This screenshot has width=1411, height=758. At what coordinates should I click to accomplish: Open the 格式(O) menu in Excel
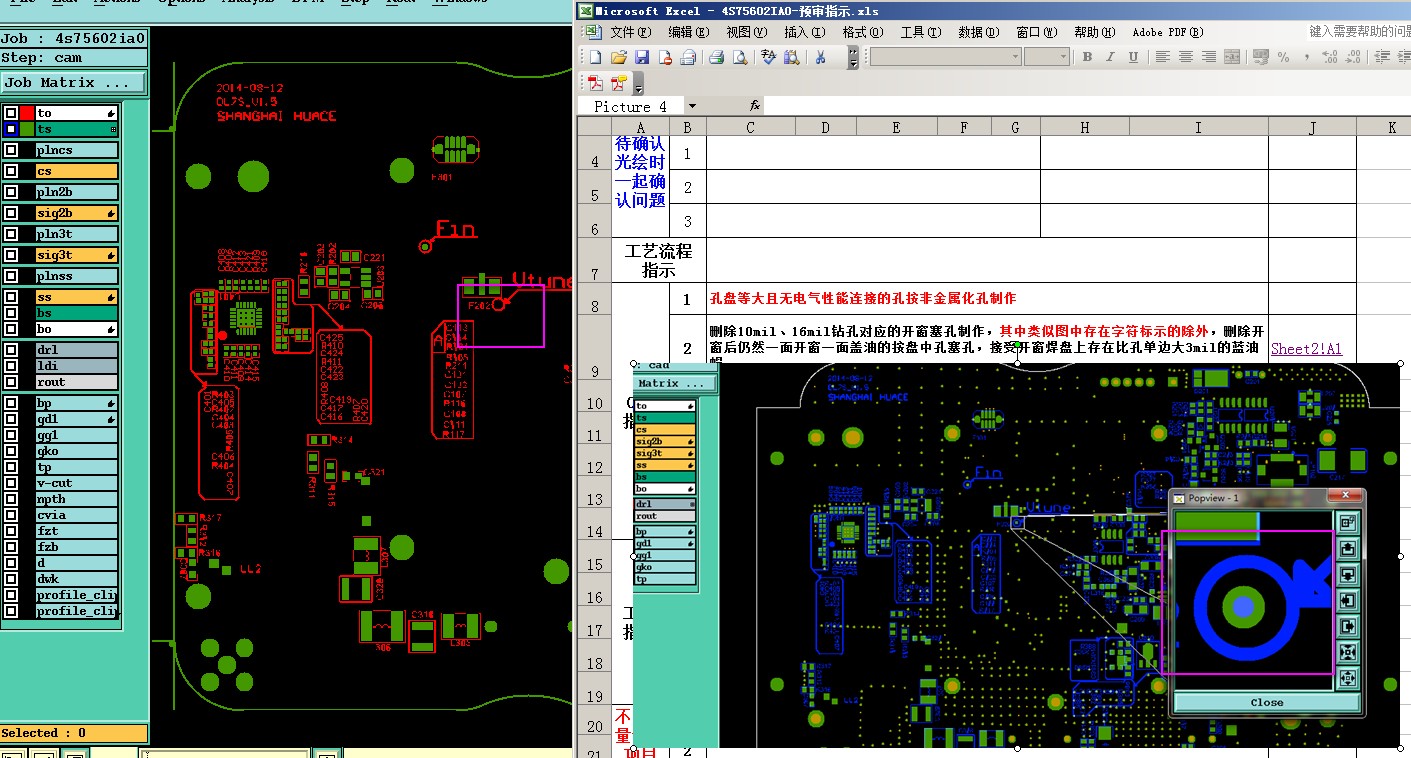coord(862,32)
